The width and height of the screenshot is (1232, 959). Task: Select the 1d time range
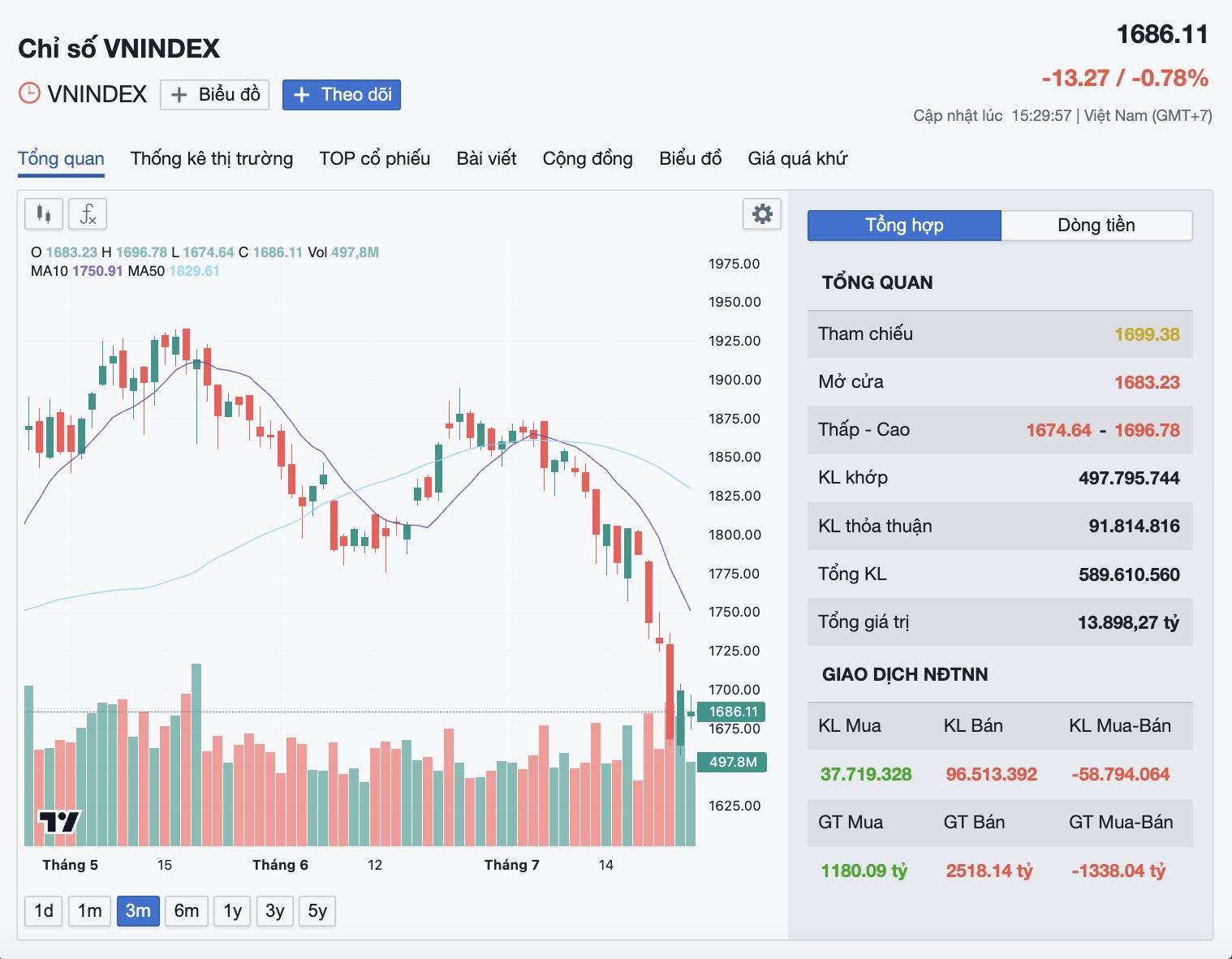click(x=44, y=911)
